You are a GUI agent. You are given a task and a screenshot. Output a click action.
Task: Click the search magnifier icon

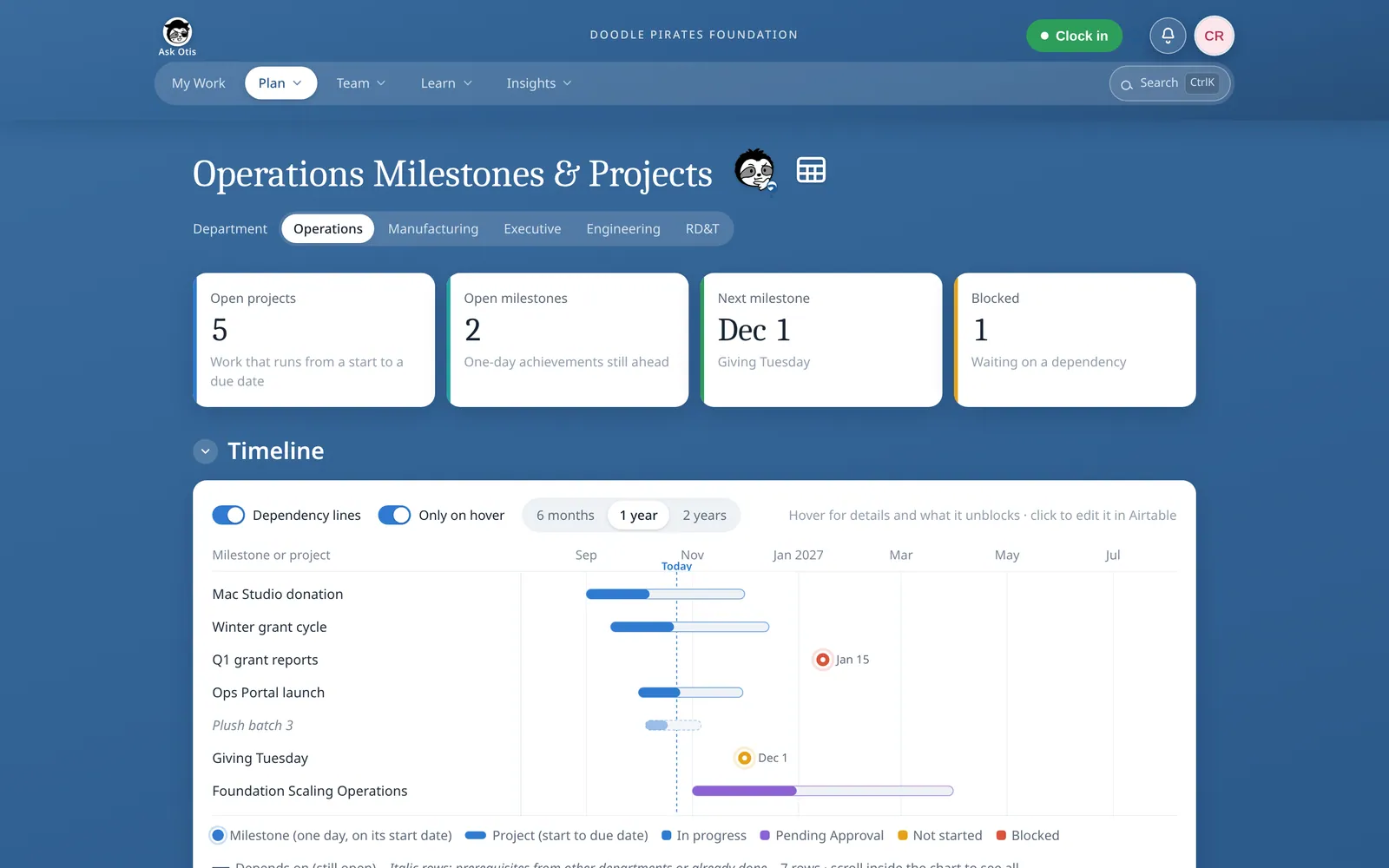click(x=1126, y=84)
